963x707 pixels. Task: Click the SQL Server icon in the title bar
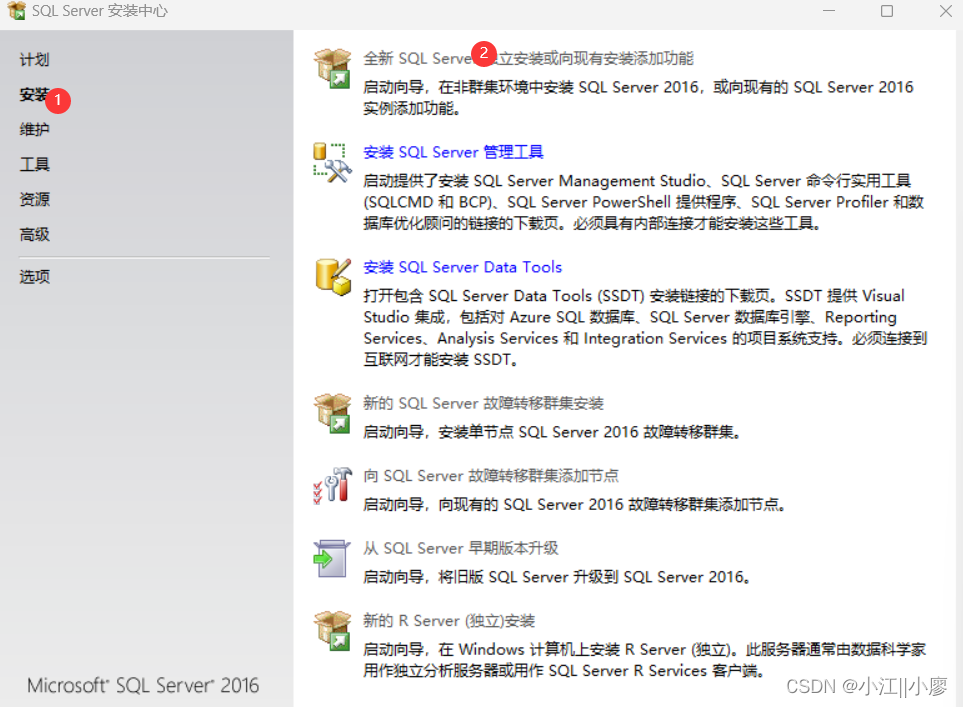point(14,11)
